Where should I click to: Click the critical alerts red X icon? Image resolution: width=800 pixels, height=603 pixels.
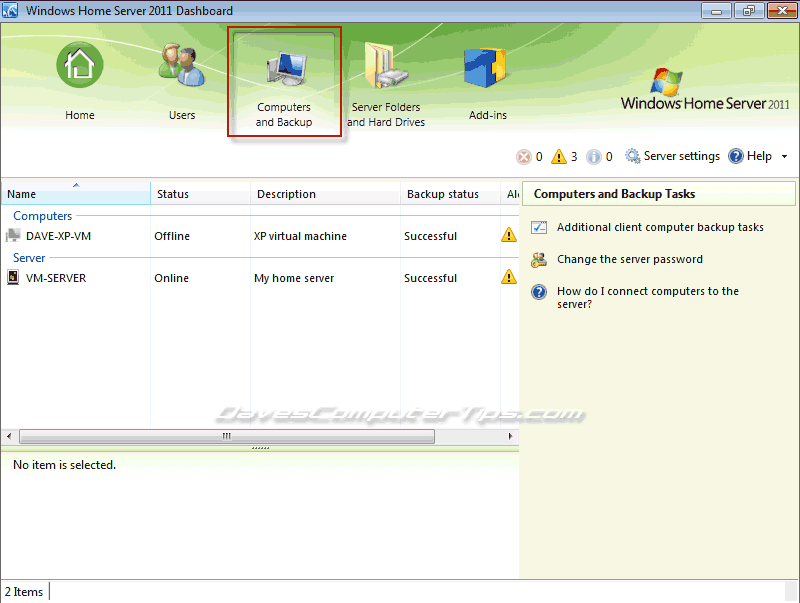pyautogui.click(x=523, y=157)
